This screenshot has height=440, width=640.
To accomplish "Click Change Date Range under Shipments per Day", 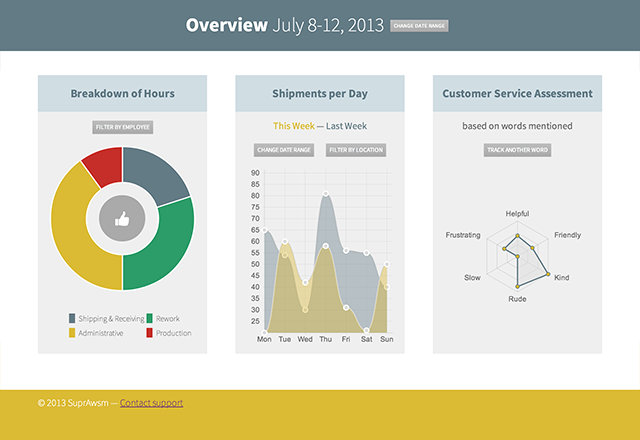I will [x=284, y=150].
